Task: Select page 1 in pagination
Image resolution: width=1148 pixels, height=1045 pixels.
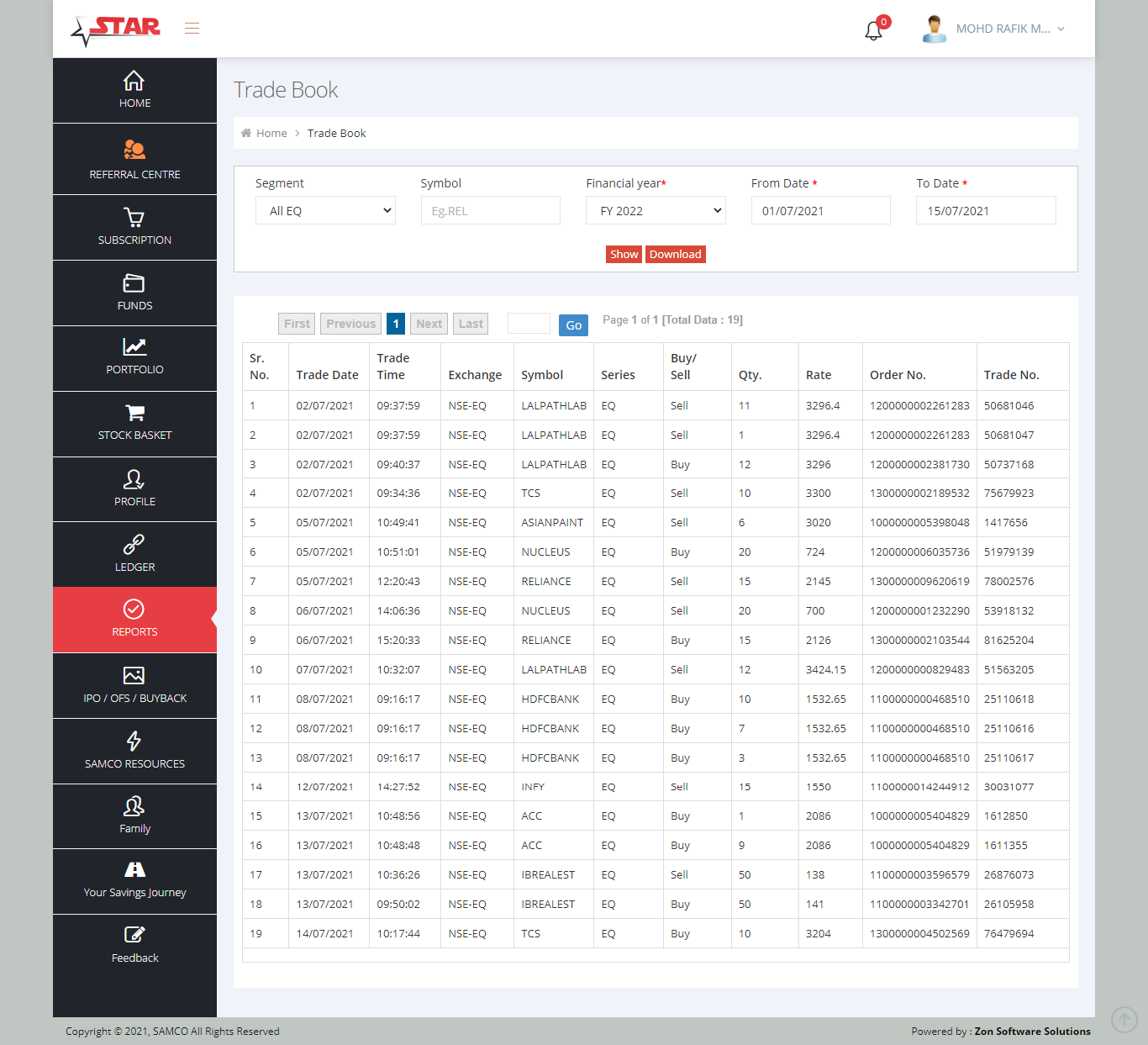Action: point(396,324)
